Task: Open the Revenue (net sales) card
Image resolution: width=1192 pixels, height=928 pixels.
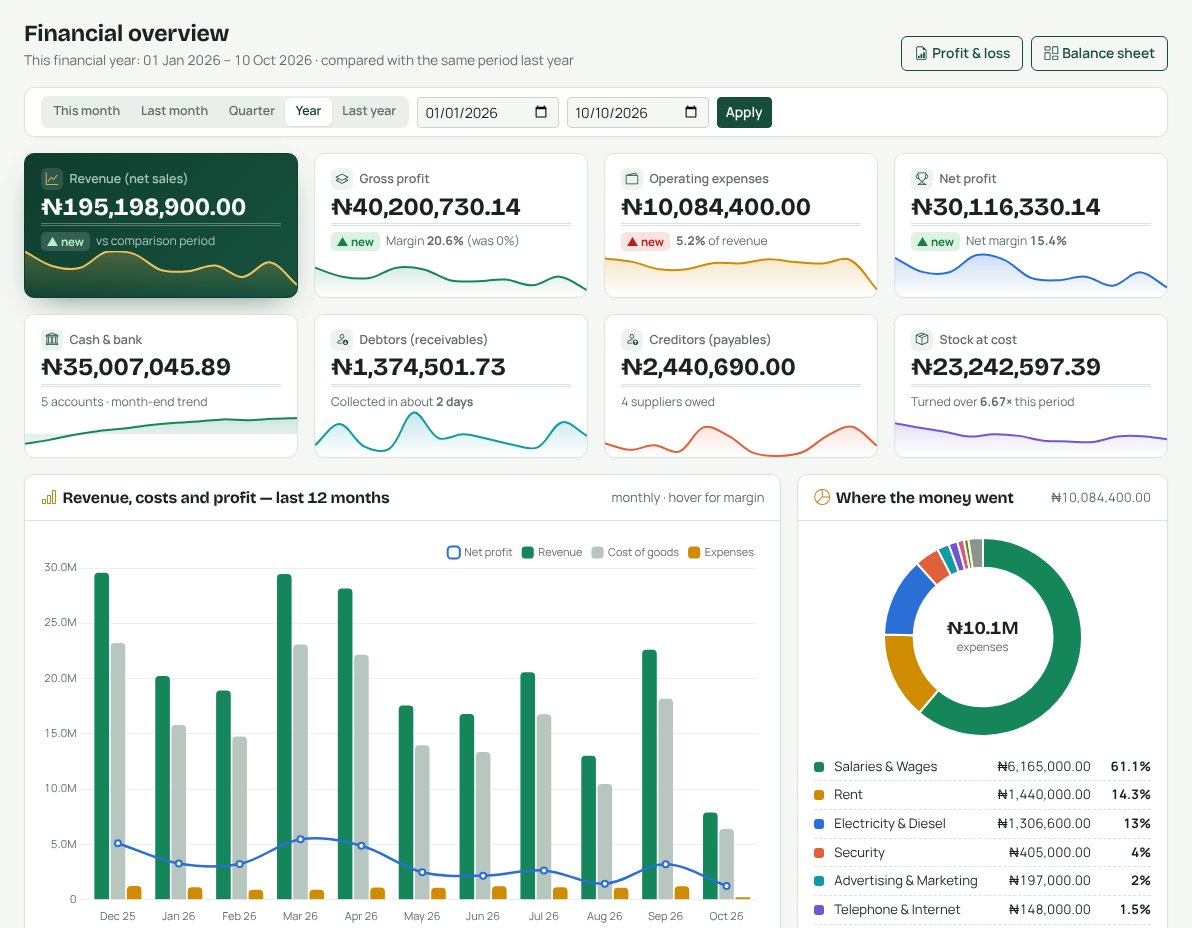Action: (161, 225)
